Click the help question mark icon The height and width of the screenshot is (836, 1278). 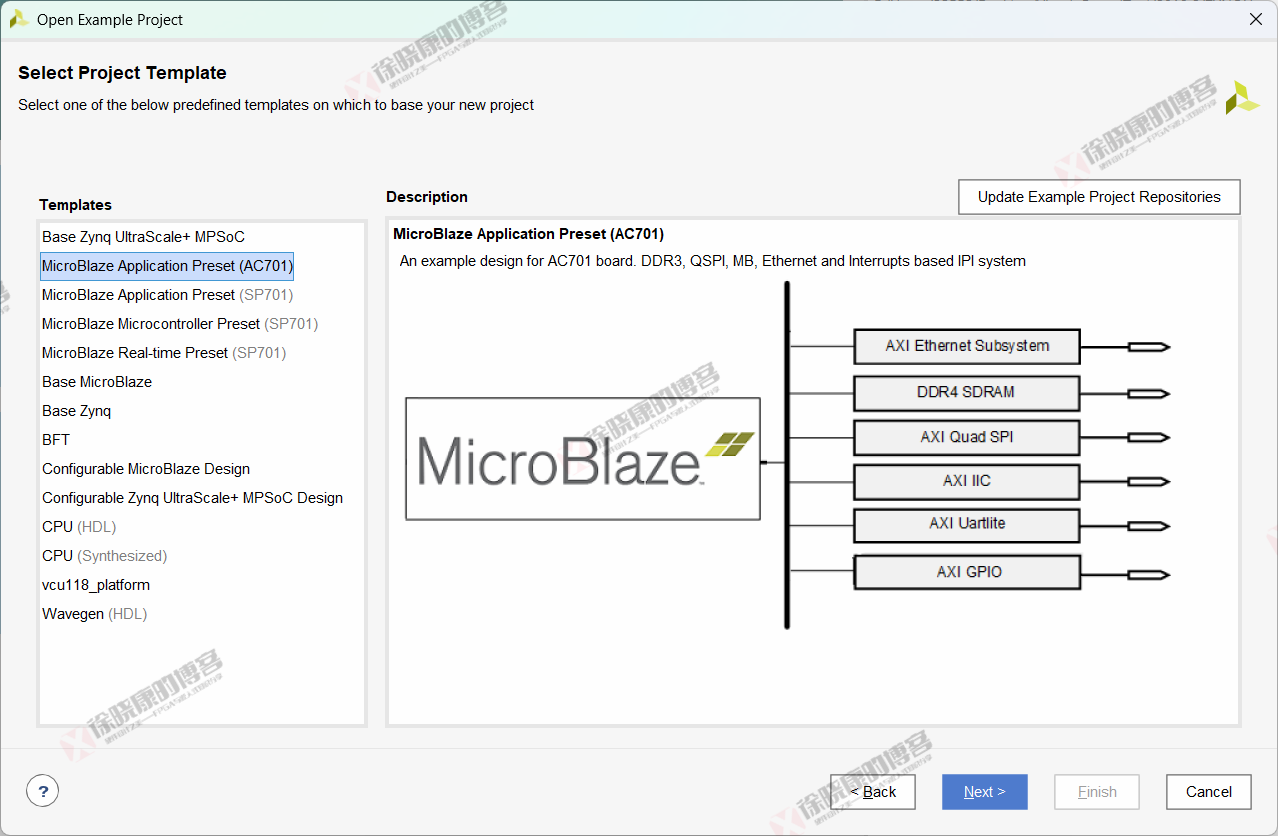42,792
